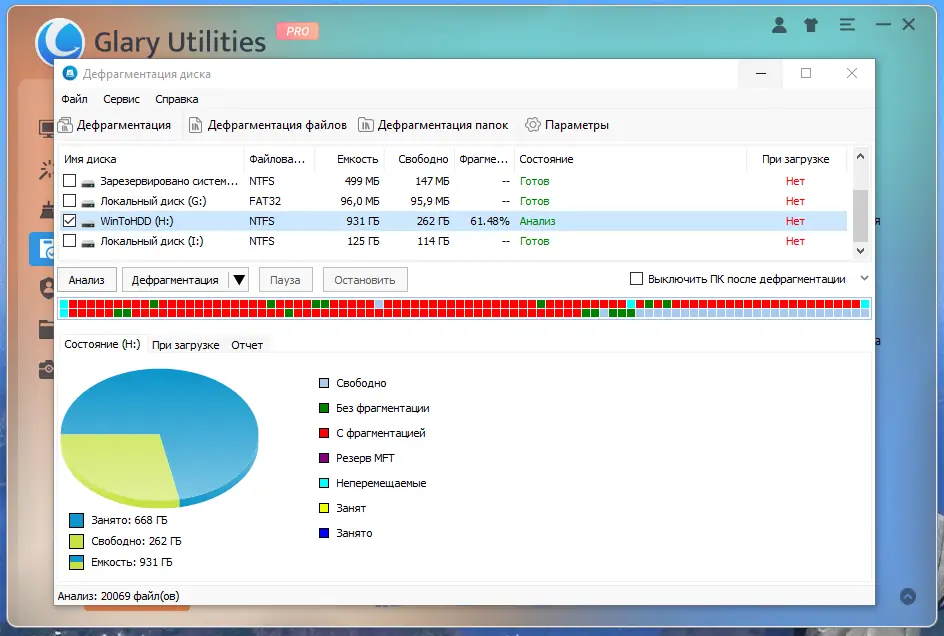The width and height of the screenshot is (944, 636).
Task: Click the Glary Utilities user account icon
Action: (x=779, y=25)
